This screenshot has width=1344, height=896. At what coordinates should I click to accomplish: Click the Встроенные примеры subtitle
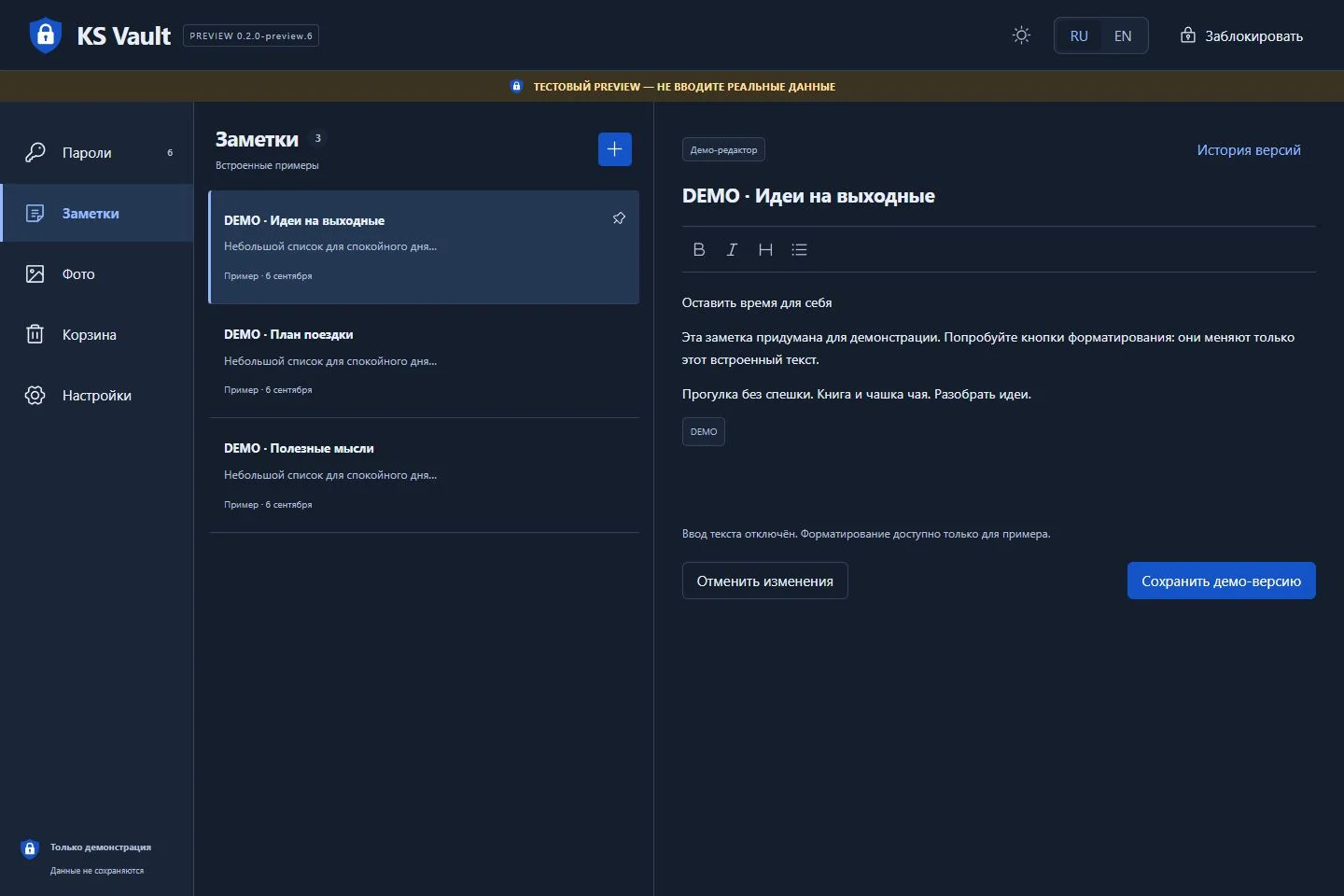(x=267, y=165)
